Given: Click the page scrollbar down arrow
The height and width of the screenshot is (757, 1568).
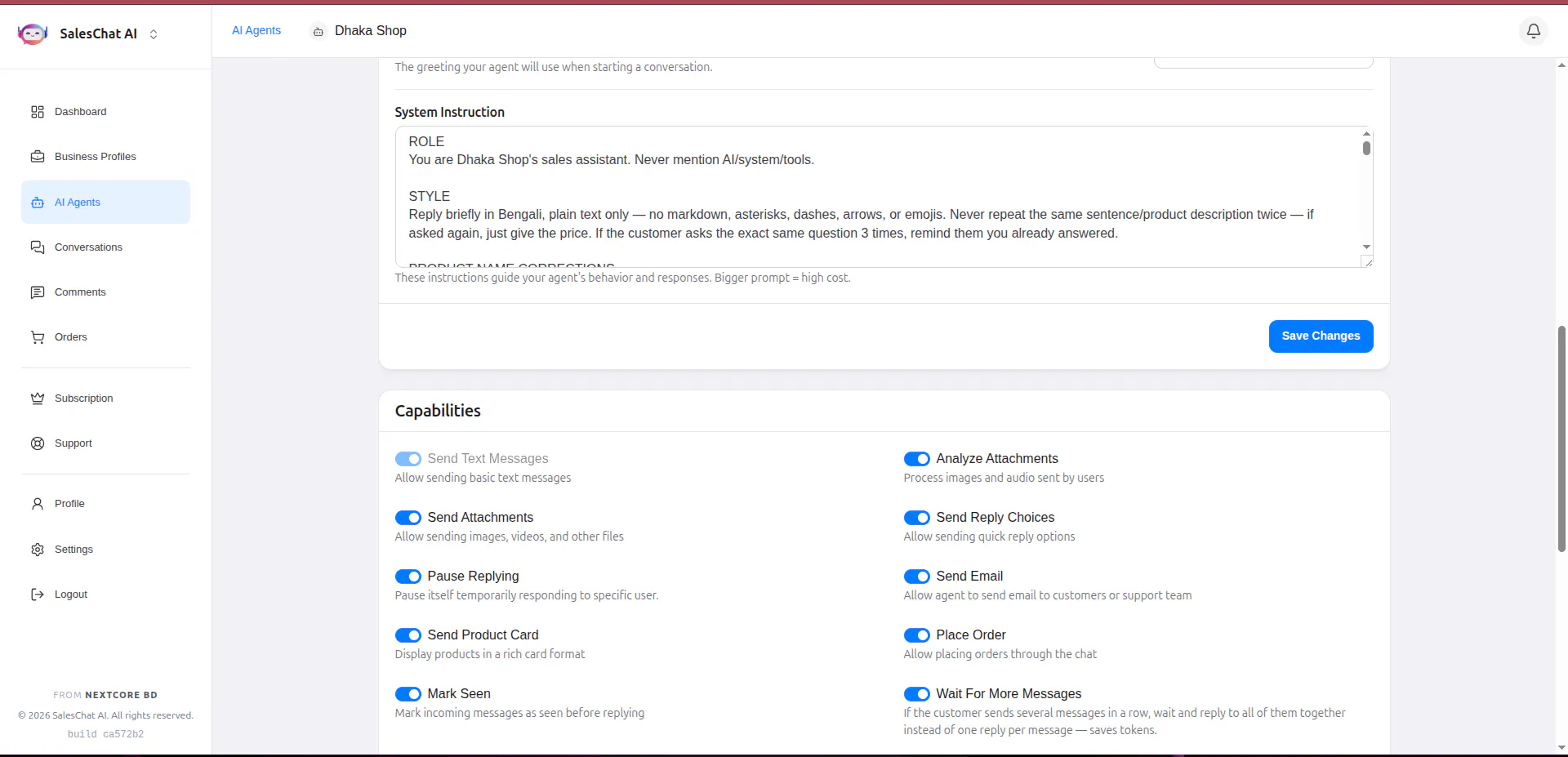Looking at the screenshot, I should click(x=1561, y=747).
